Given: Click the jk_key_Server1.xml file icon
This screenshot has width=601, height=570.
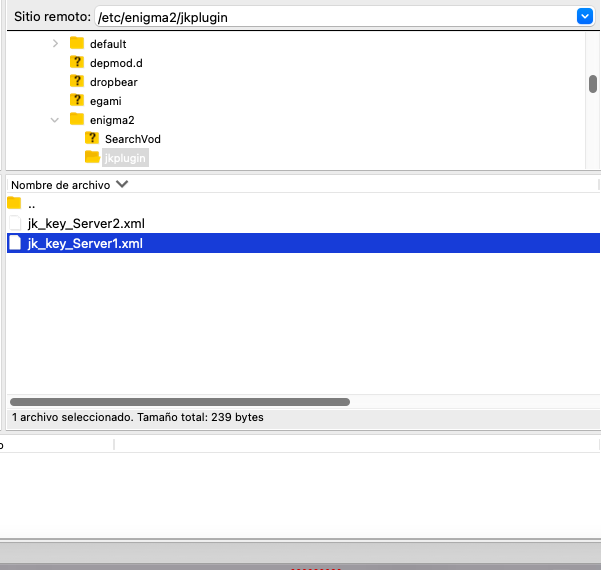Looking at the screenshot, I should (x=14, y=243).
